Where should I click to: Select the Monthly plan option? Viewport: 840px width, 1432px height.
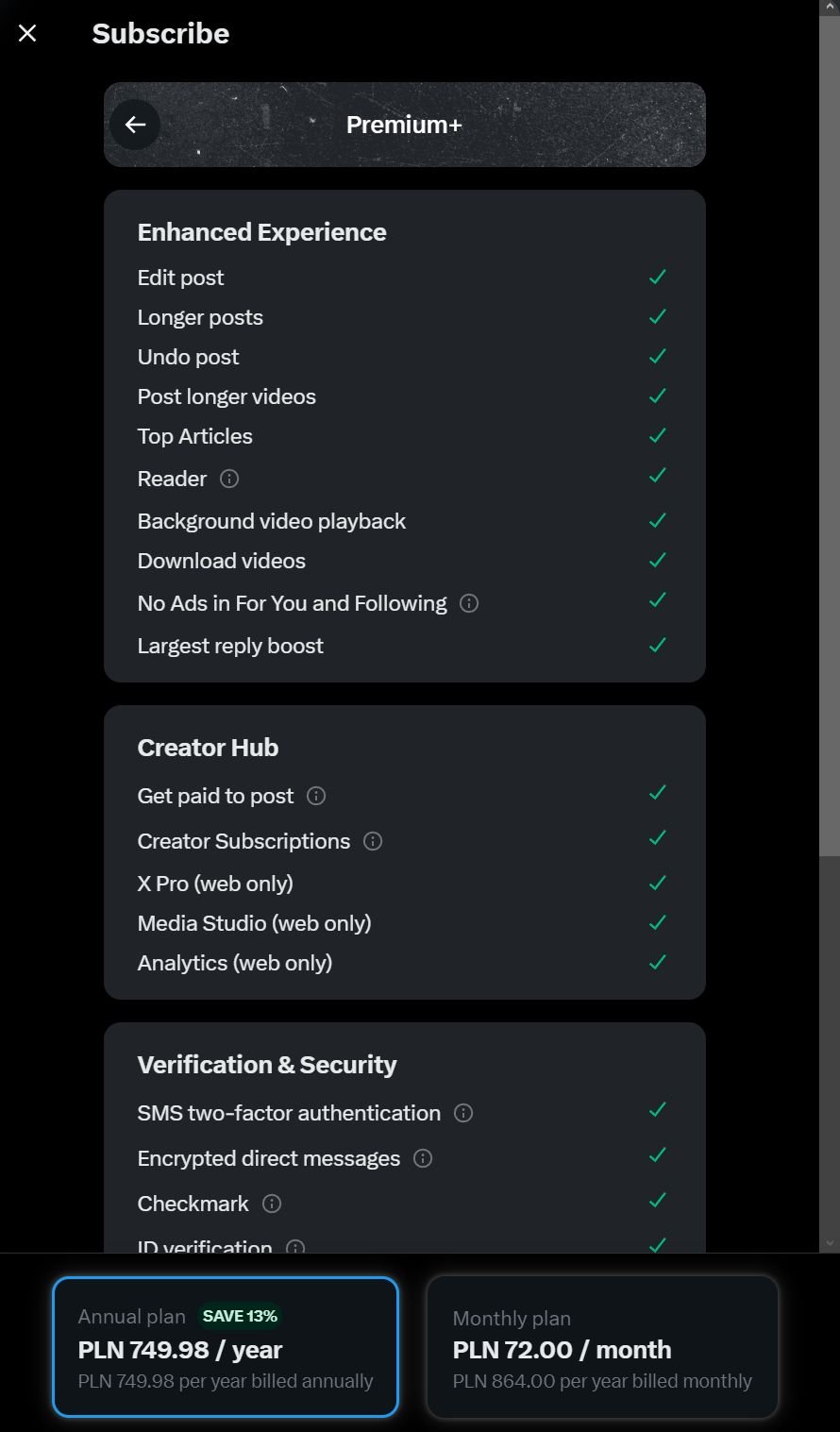coord(602,1347)
